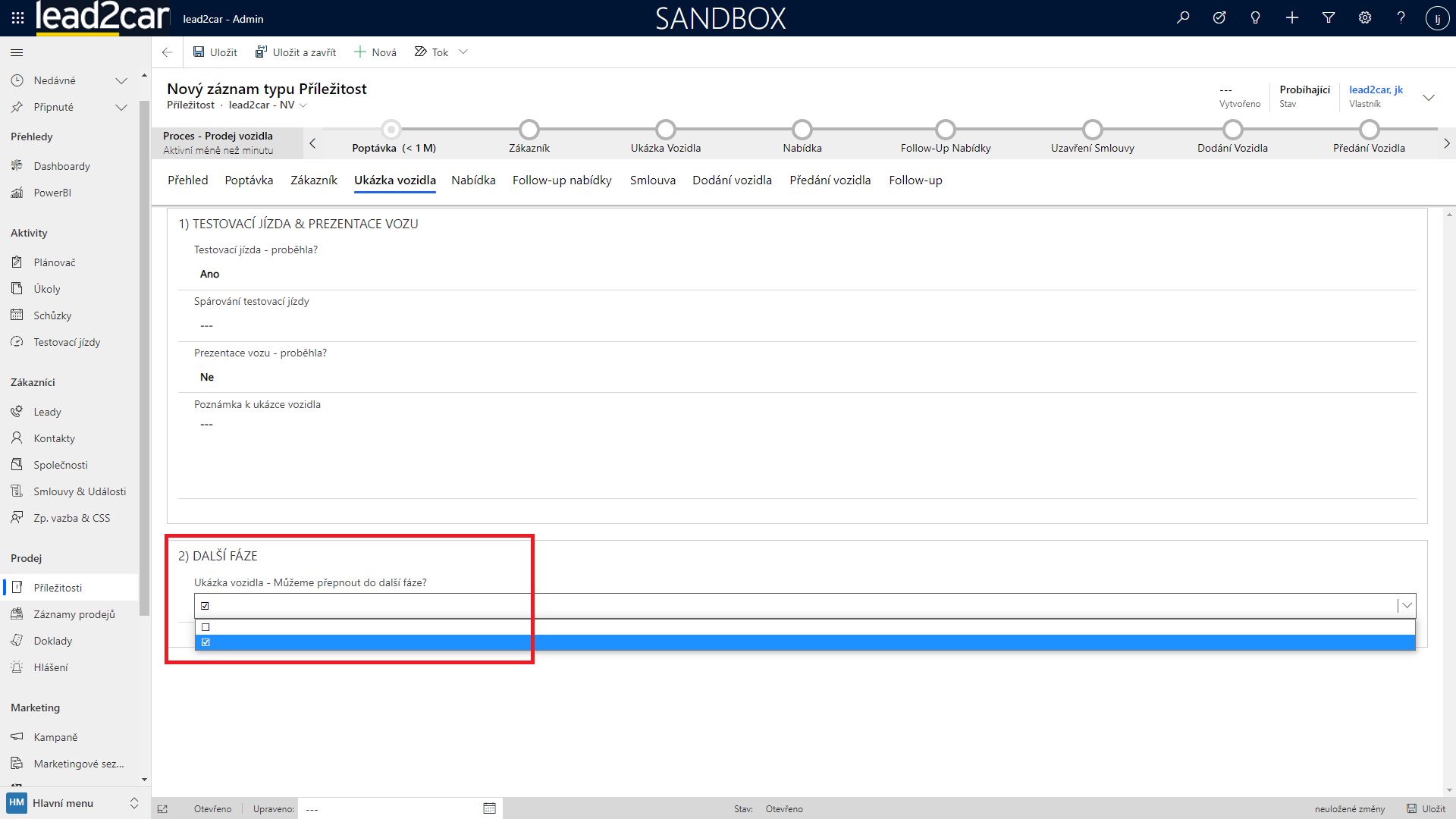1456x819 pixels.
Task: Expand the Tok dropdown chevron
Action: pyautogui.click(x=463, y=52)
